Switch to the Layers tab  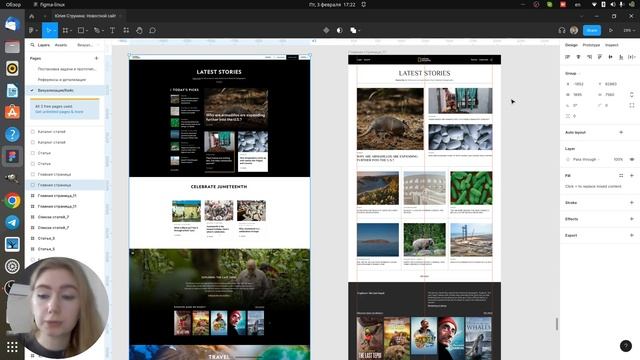point(44,45)
